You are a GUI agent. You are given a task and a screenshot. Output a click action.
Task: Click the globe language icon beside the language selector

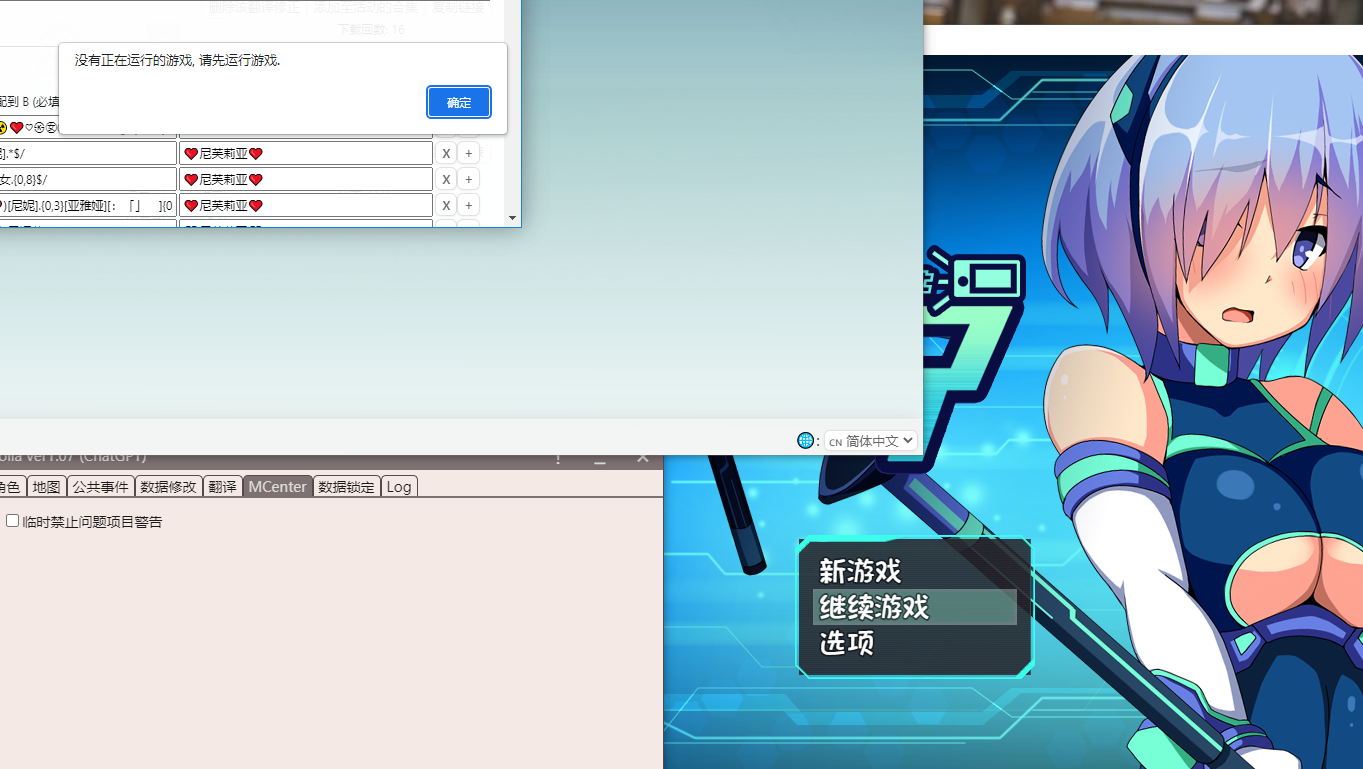click(x=806, y=440)
